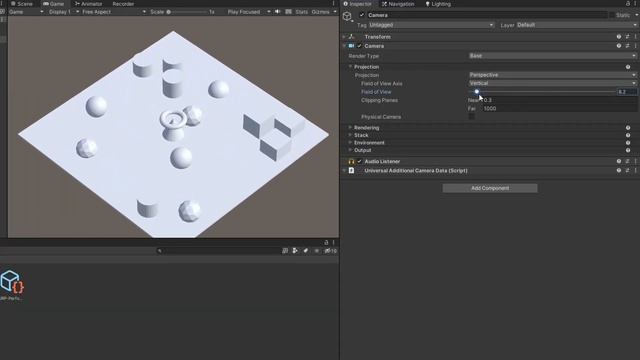The height and width of the screenshot is (360, 640).
Task: Open help for Projection section
Action: [x=628, y=67]
